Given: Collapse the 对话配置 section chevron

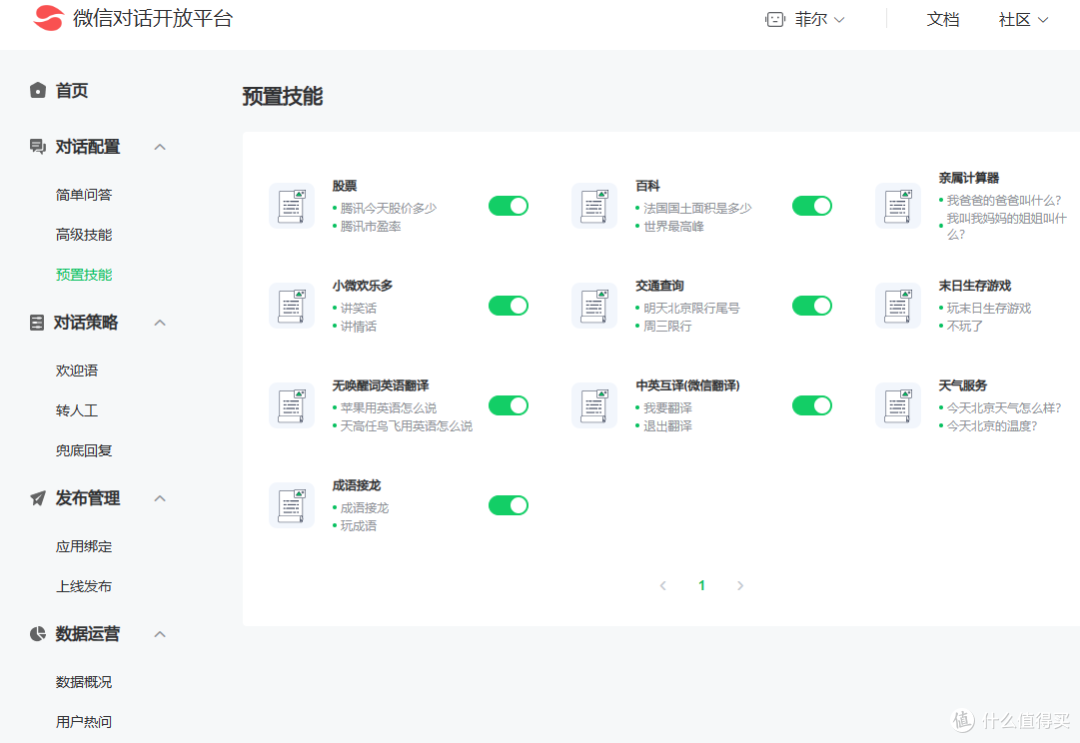Looking at the screenshot, I should (160, 147).
